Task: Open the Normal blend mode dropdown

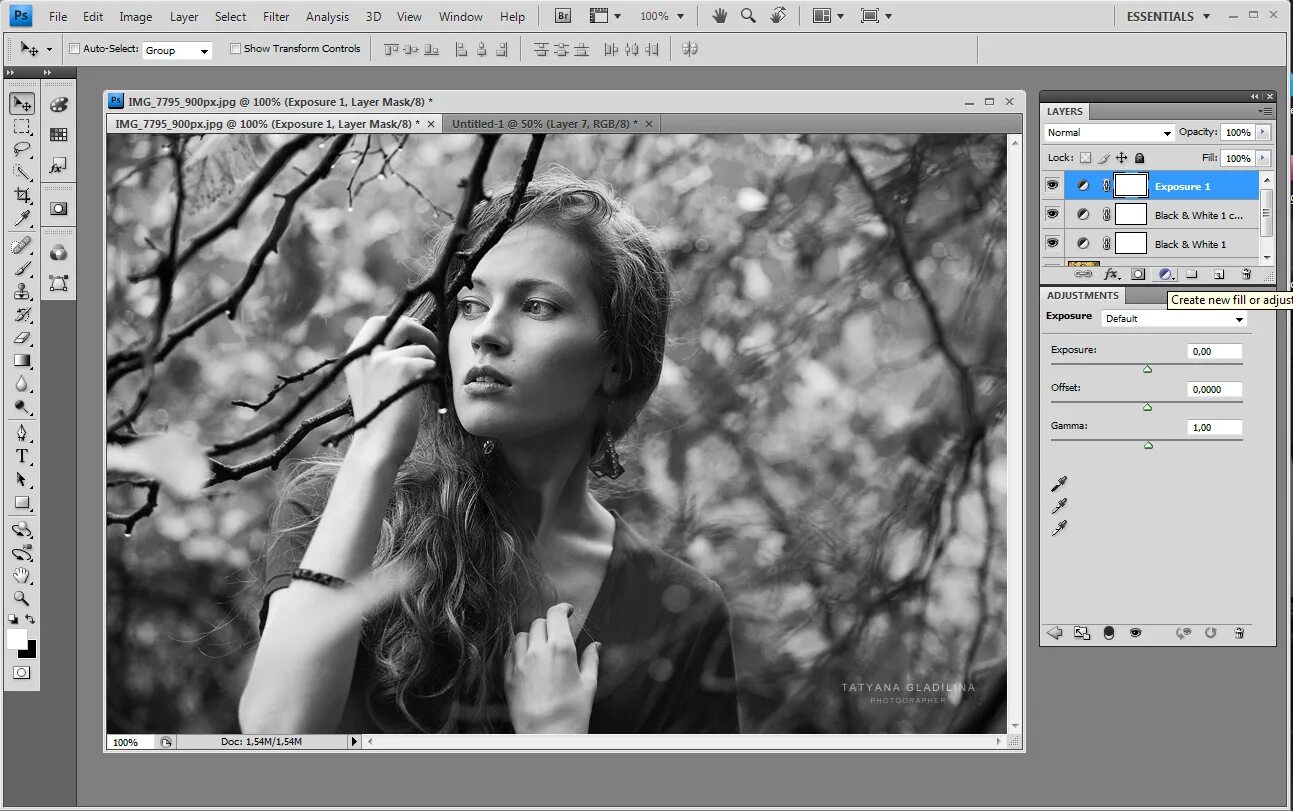Action: coord(1109,133)
